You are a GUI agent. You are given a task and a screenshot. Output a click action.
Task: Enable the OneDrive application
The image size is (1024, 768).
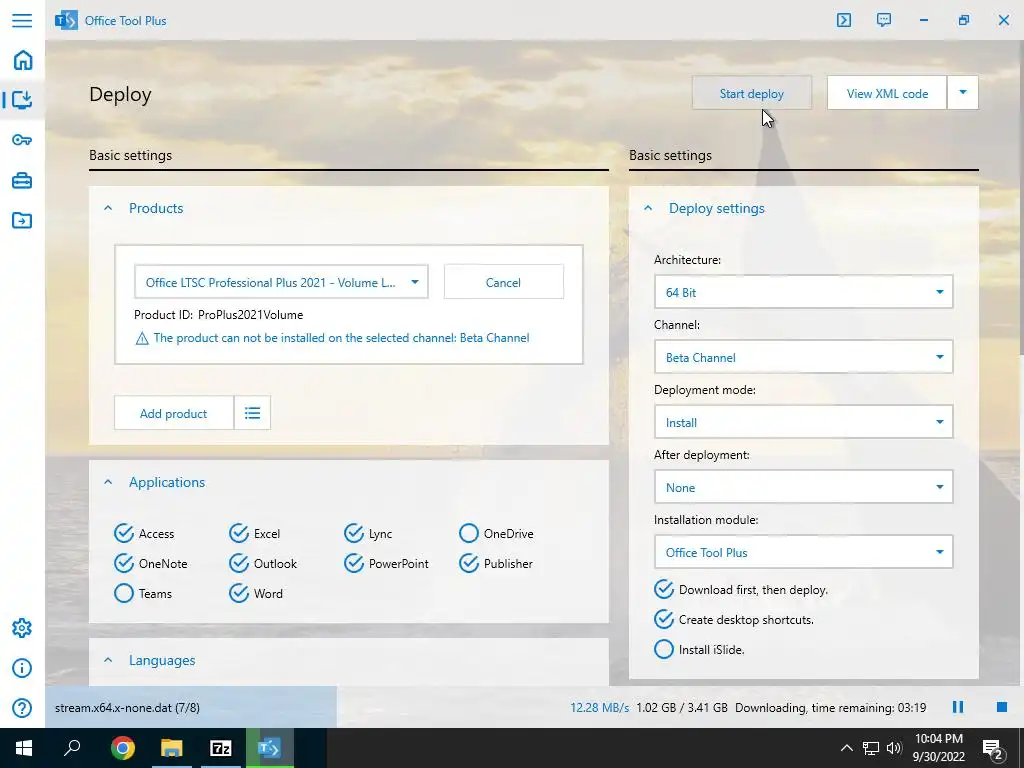496,534
